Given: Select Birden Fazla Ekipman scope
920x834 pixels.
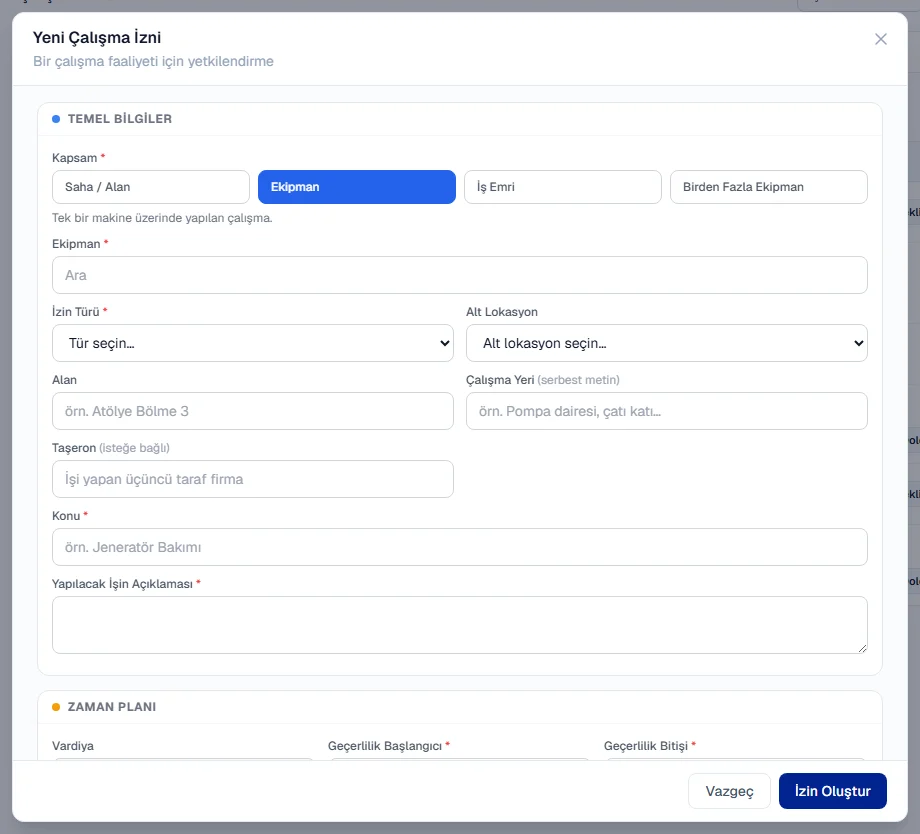Looking at the screenshot, I should click(x=769, y=187).
